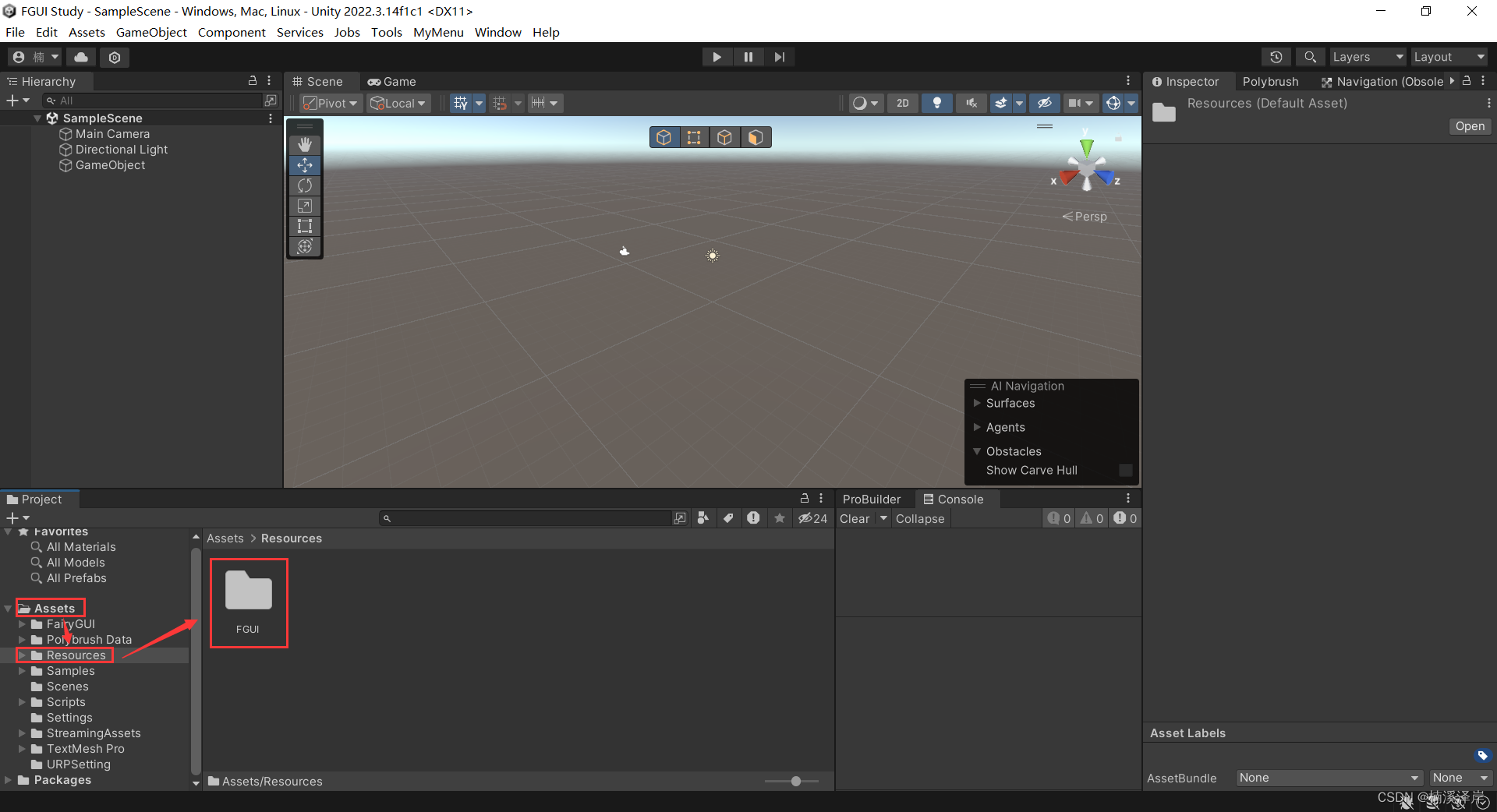Collapse the SampleScene hierarchy

(x=37, y=118)
